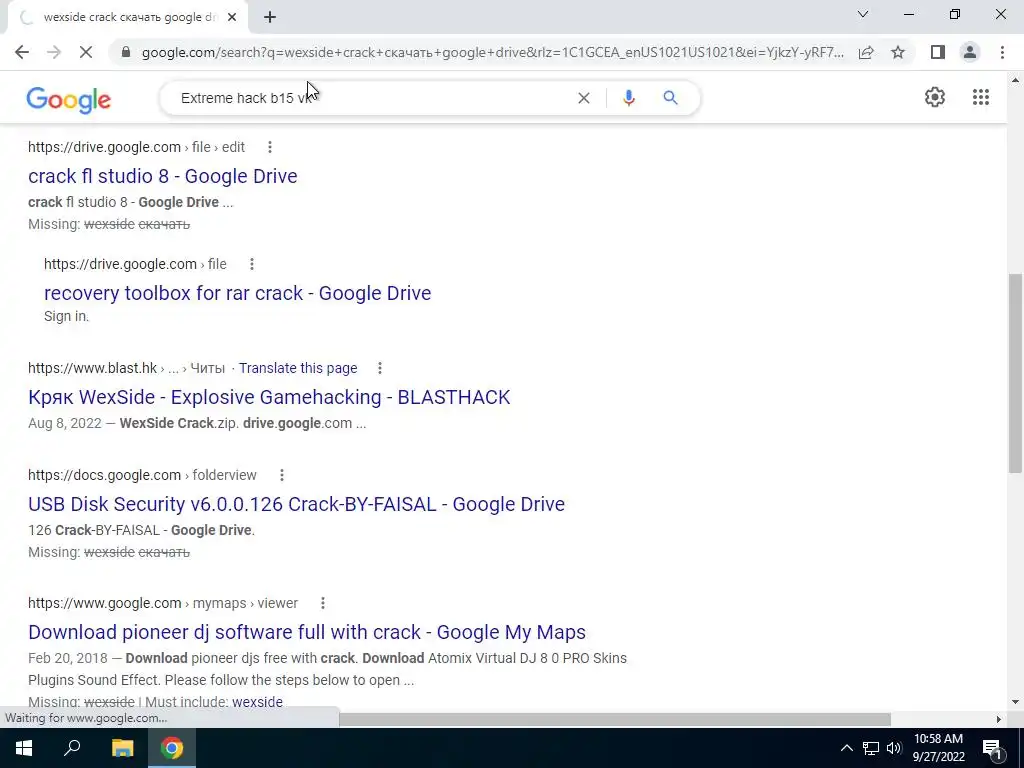This screenshot has width=1024, height=768.
Task: Open Google quick settings gear
Action: point(935,97)
